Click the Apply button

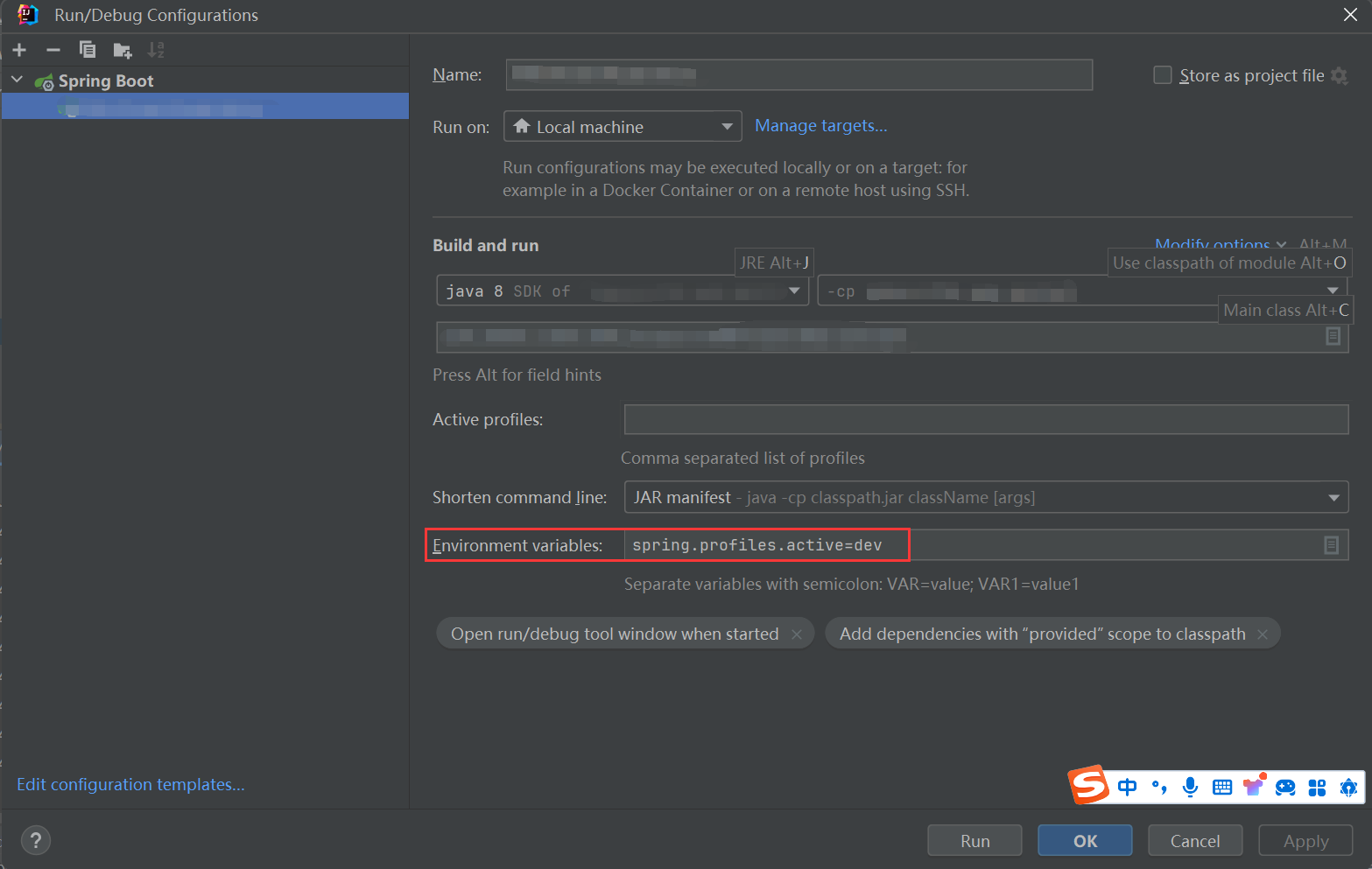pos(1305,840)
